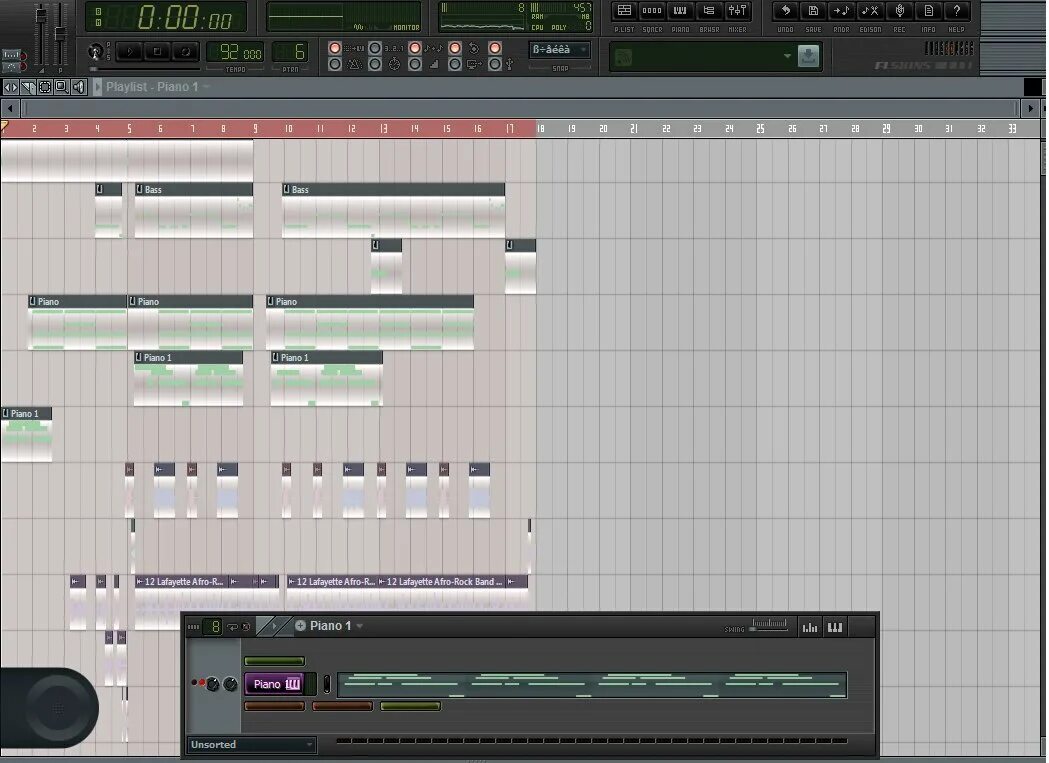Viewport: 1049px width, 763px height.
Task: Open the news panel dropdown arrow
Action: [x=787, y=56]
